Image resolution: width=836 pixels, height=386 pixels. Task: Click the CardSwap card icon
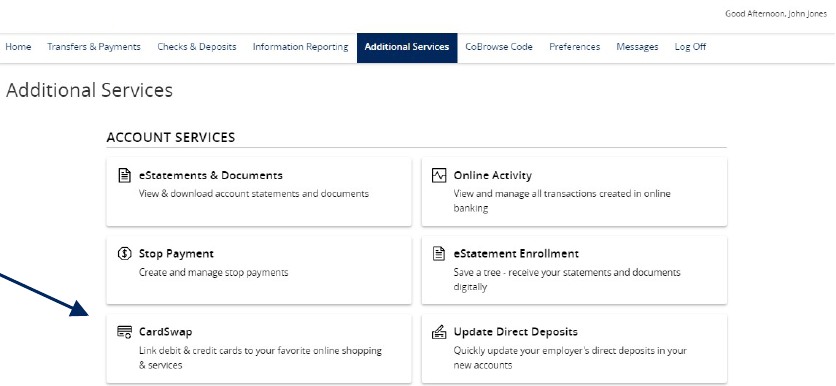point(124,332)
